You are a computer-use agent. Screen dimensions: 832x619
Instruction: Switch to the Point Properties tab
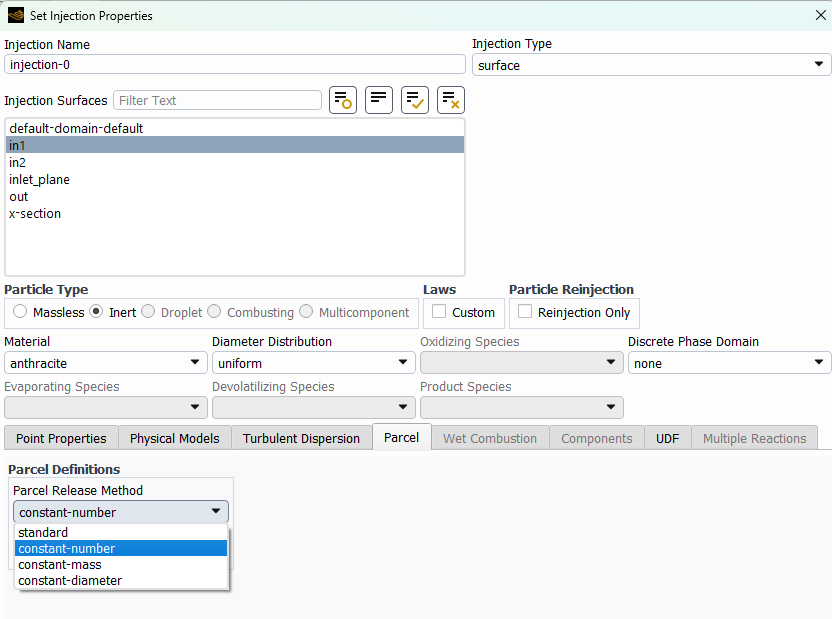(x=61, y=438)
